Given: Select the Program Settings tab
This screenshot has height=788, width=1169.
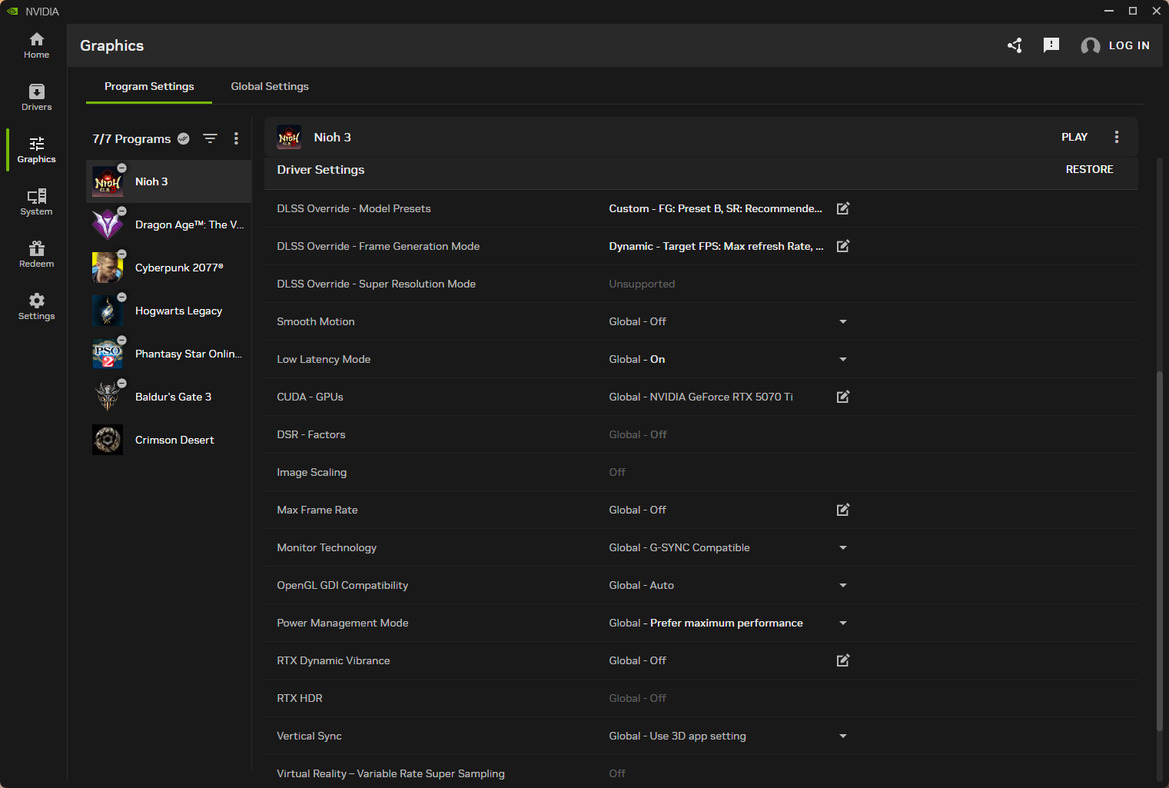Looking at the screenshot, I should (x=149, y=86).
